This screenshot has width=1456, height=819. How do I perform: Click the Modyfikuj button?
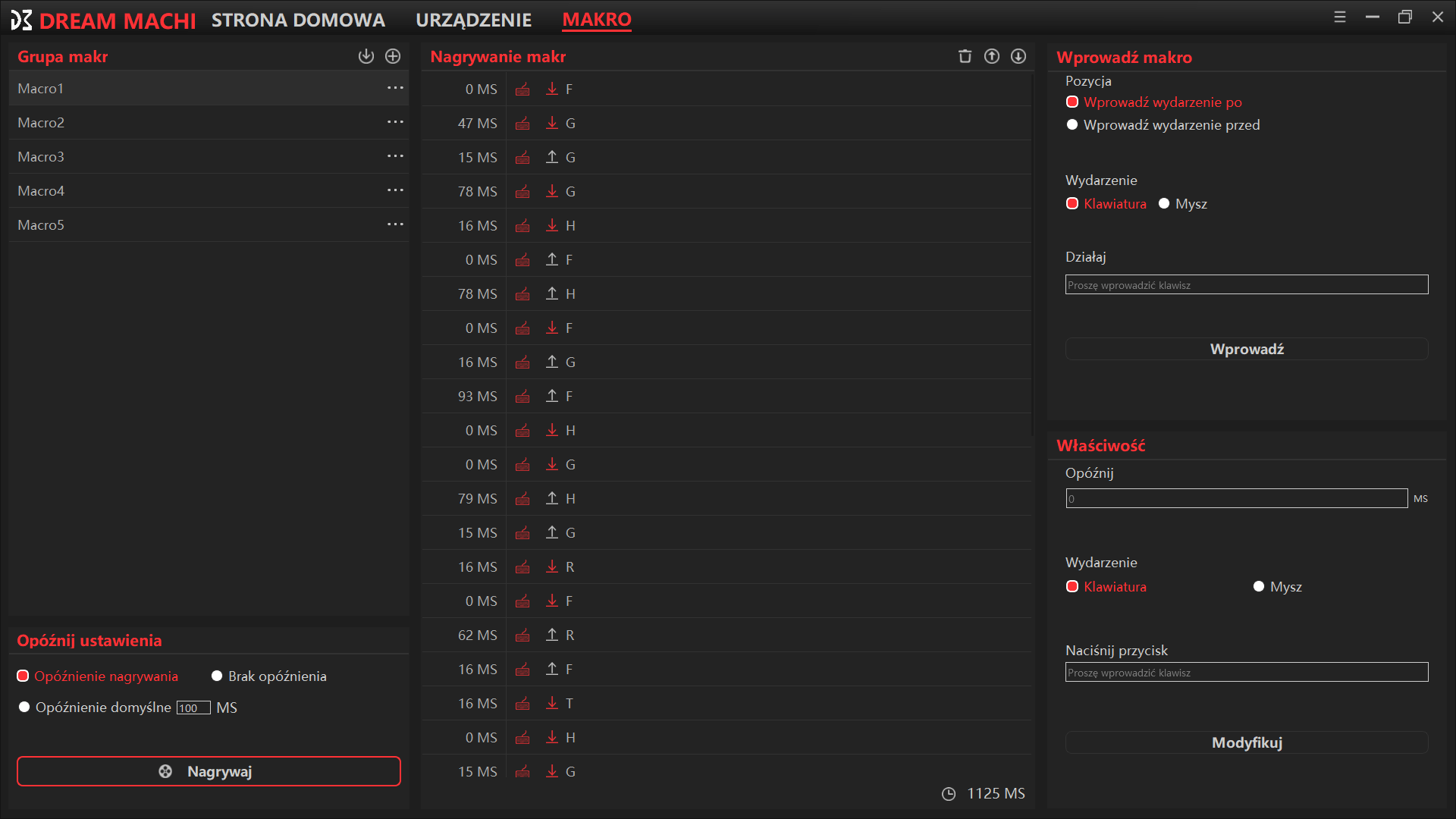(1247, 742)
